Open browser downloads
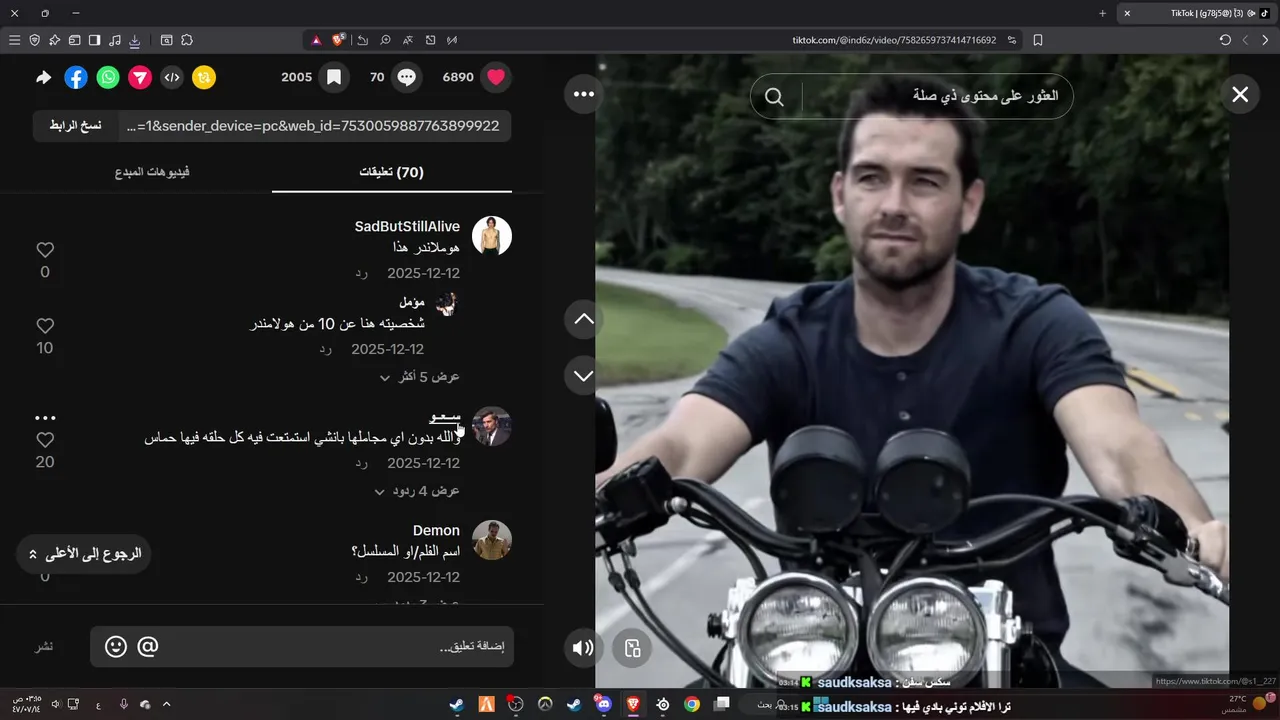The width and height of the screenshot is (1280, 720). coord(134,40)
